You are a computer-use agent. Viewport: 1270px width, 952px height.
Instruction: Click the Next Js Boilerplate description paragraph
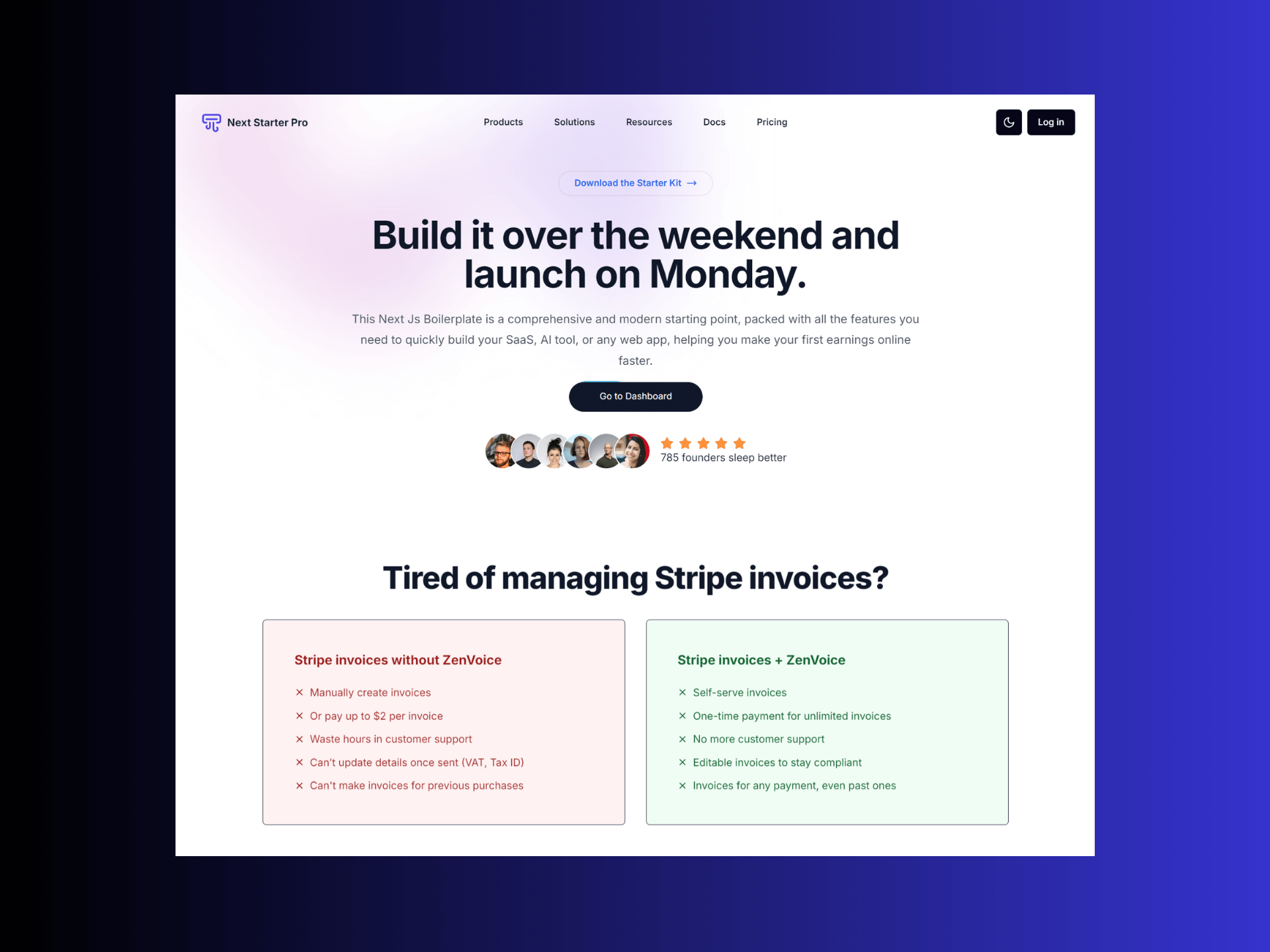635,340
